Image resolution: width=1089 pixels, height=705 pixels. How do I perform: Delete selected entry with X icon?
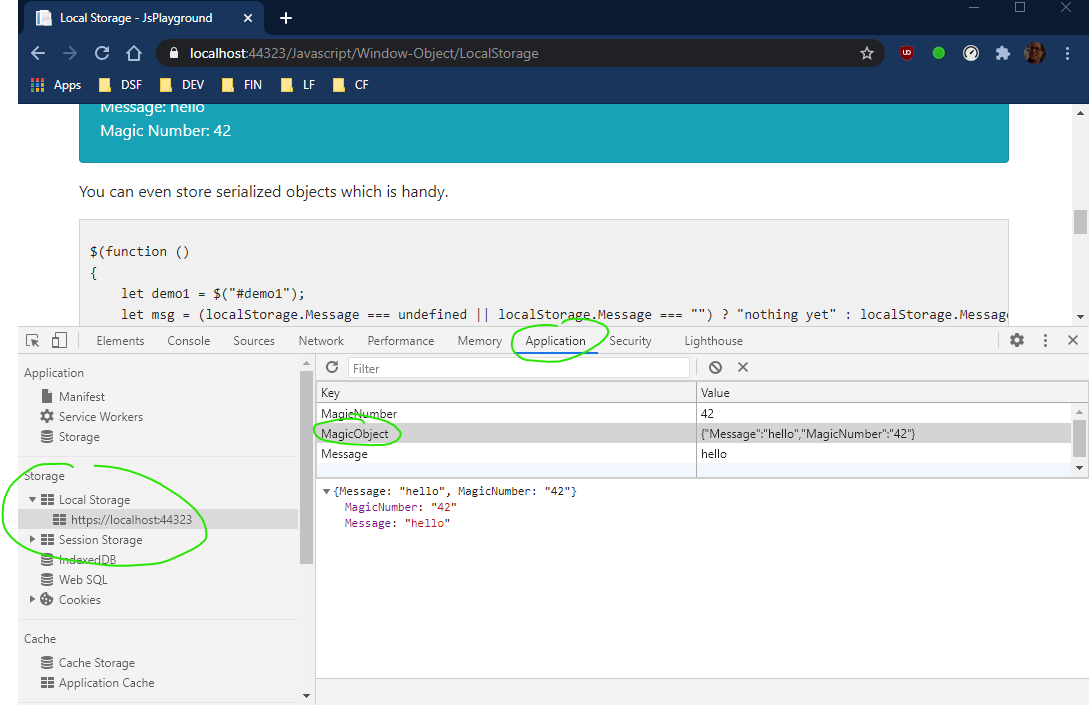point(743,368)
